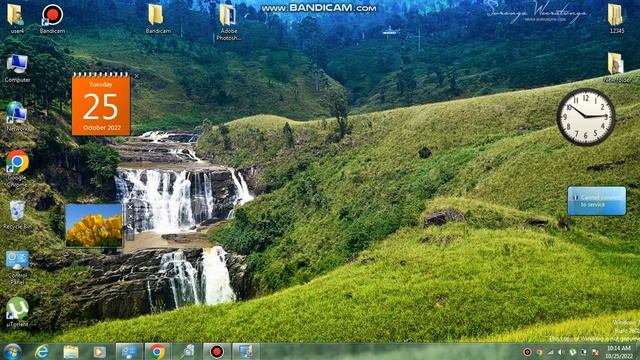This screenshot has height=360, width=640.
Task: Switch to the gadgets window taskbar button
Action: (x=129, y=352)
